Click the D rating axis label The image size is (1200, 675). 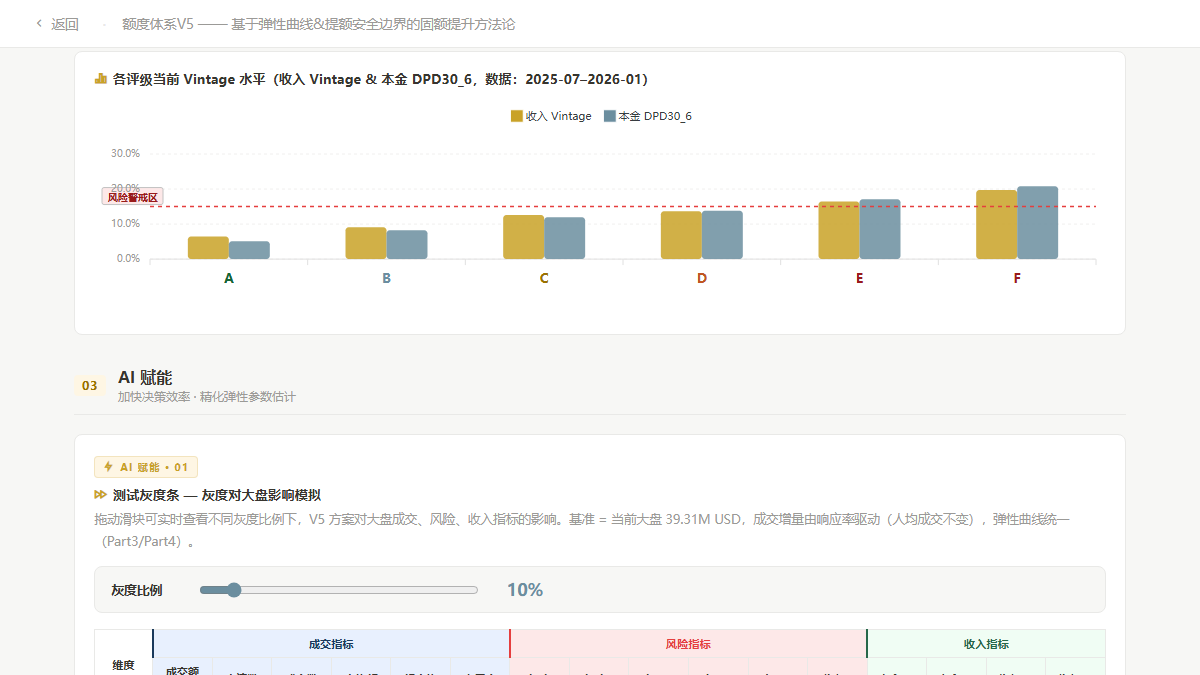coord(702,278)
